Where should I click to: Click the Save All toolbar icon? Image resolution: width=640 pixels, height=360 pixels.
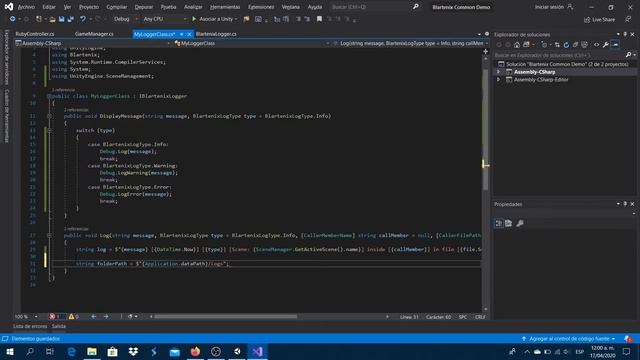[x=71, y=19]
